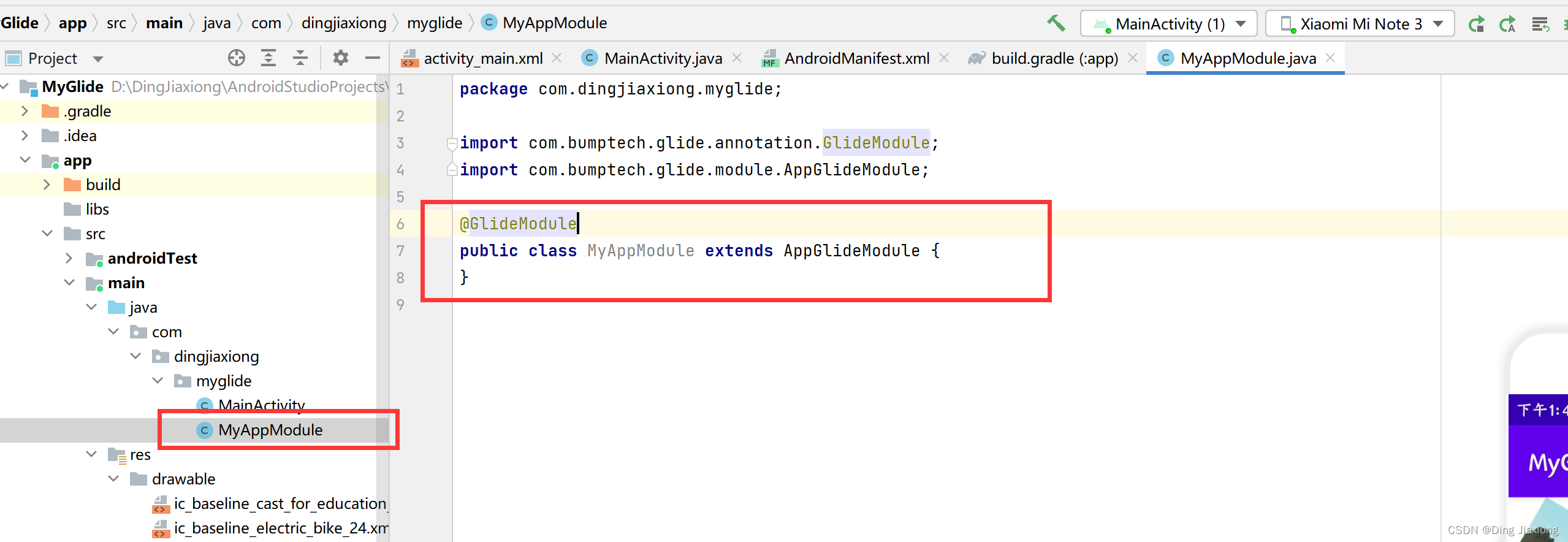The image size is (1568, 542).
Task: Open the Xiaomi Mi Note 3 device dropdown
Action: (1360, 24)
